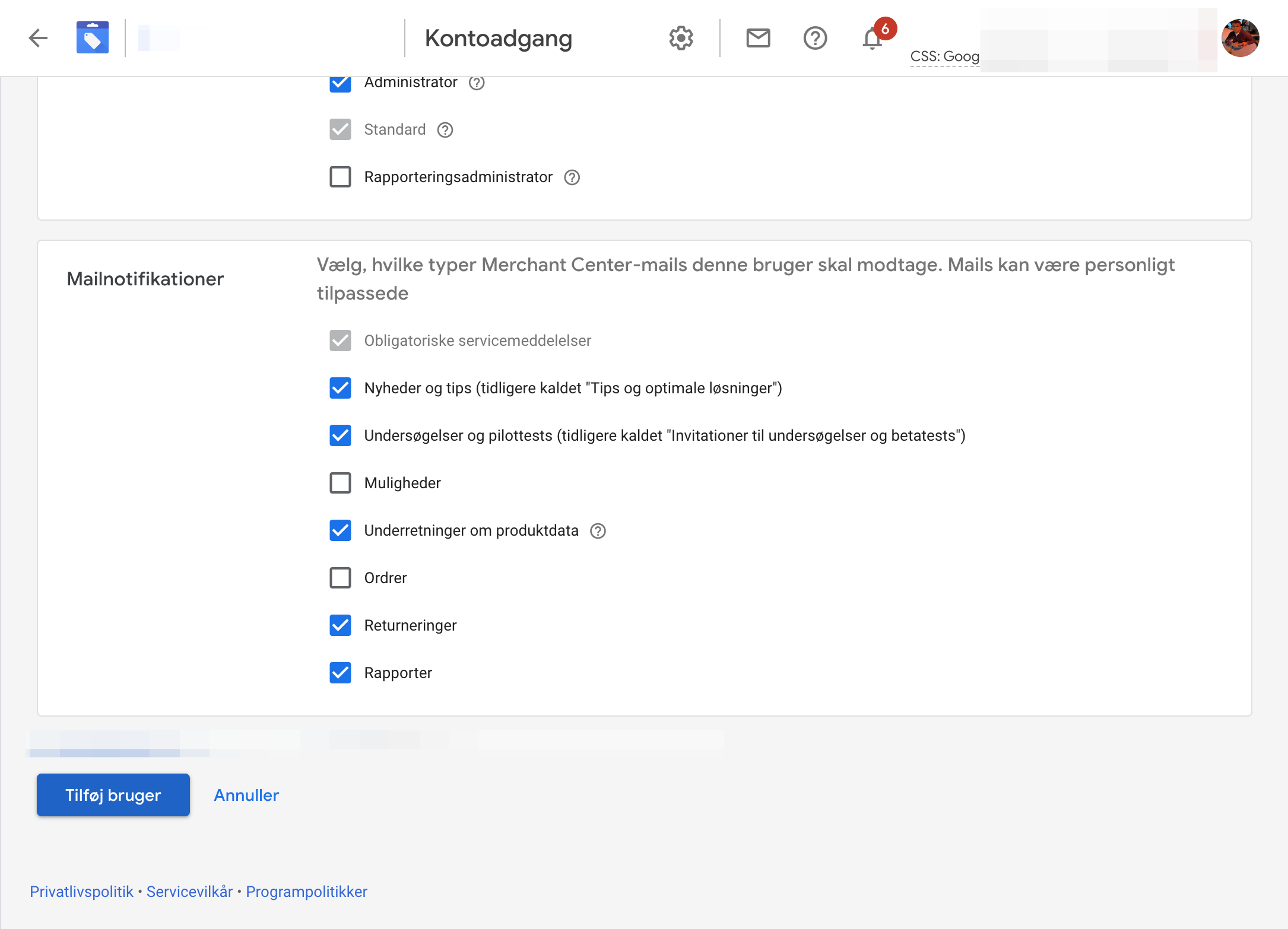Open the Privatlivspolitik link

tap(82, 892)
